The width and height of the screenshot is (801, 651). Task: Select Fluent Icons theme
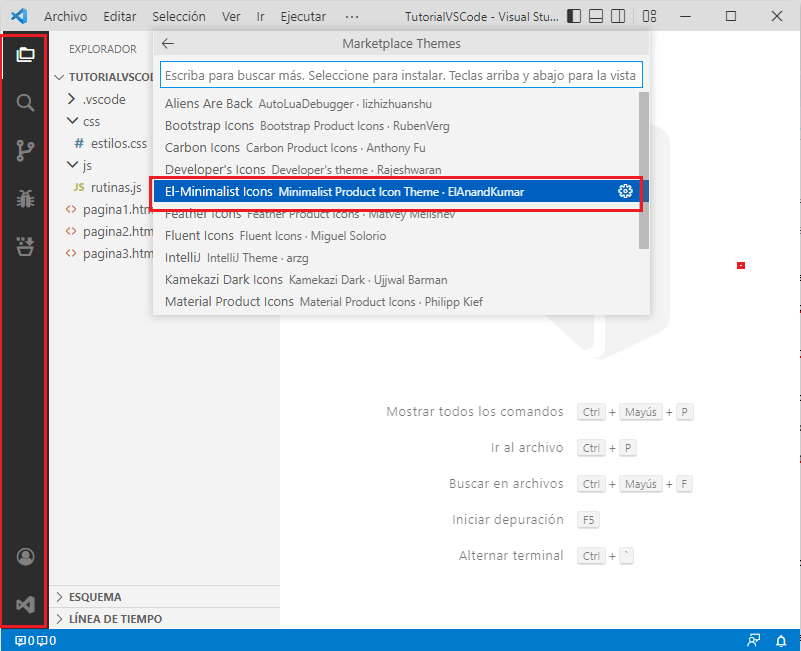396,236
